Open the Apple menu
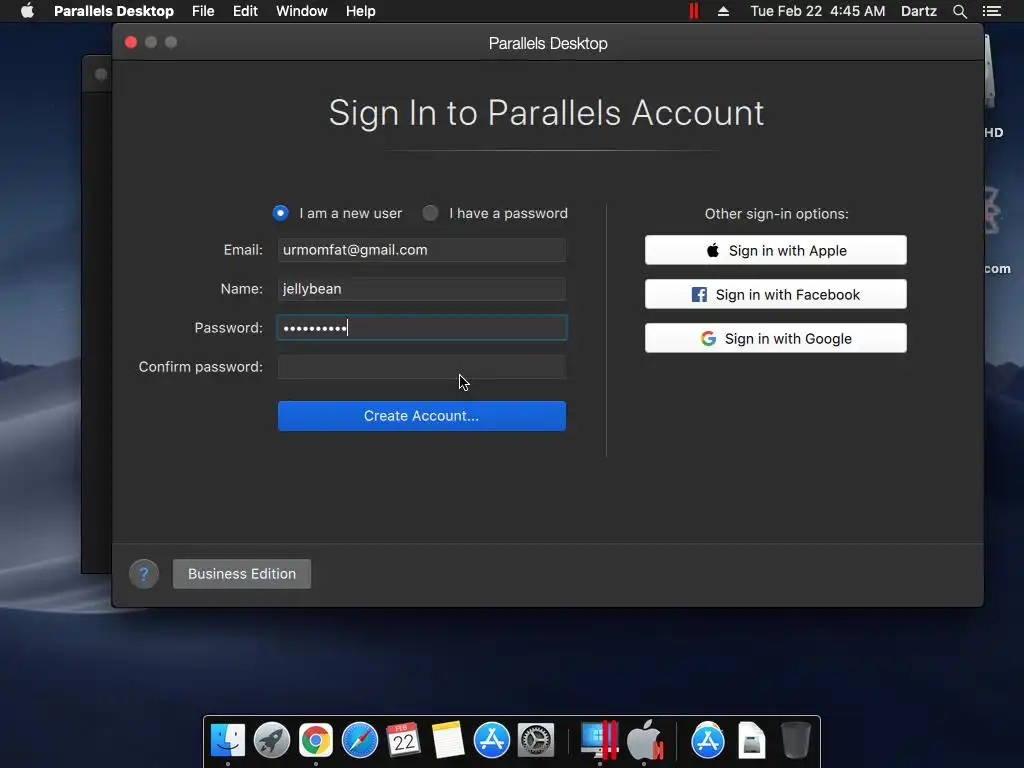 click(27, 11)
